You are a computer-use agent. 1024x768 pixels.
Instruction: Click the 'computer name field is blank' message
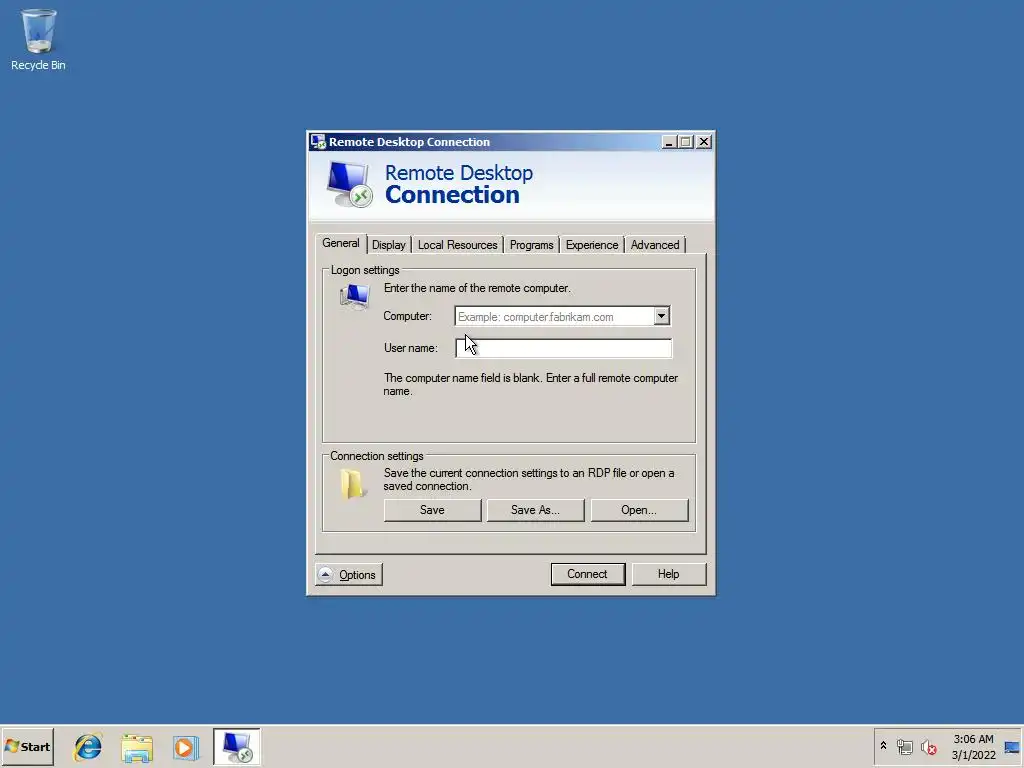pos(530,385)
